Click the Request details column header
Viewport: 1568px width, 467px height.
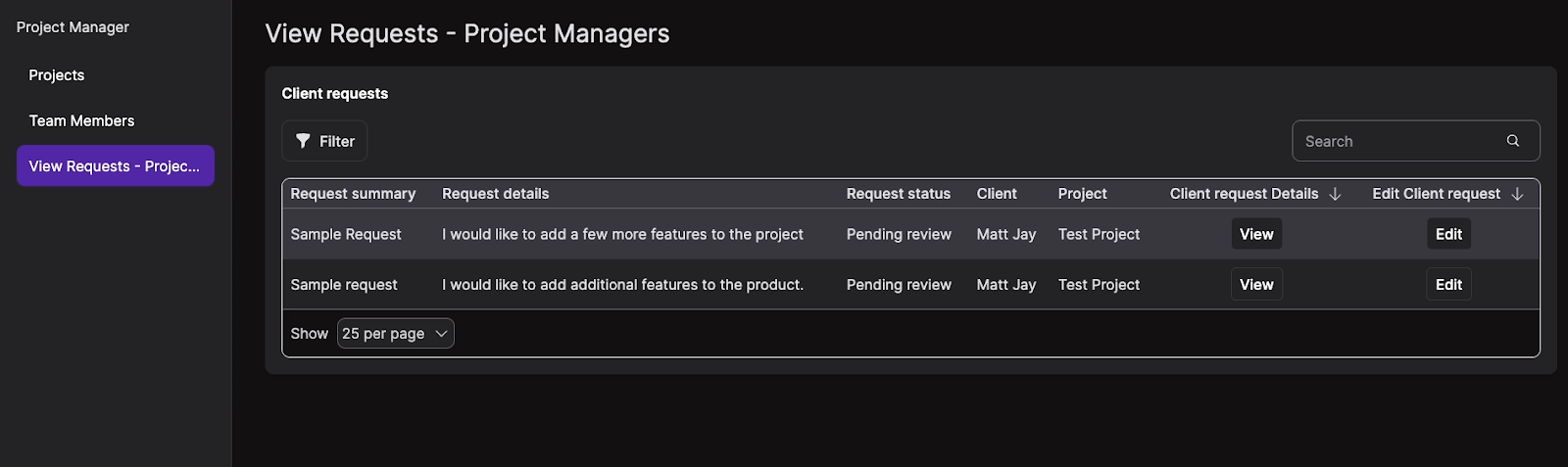coord(495,194)
